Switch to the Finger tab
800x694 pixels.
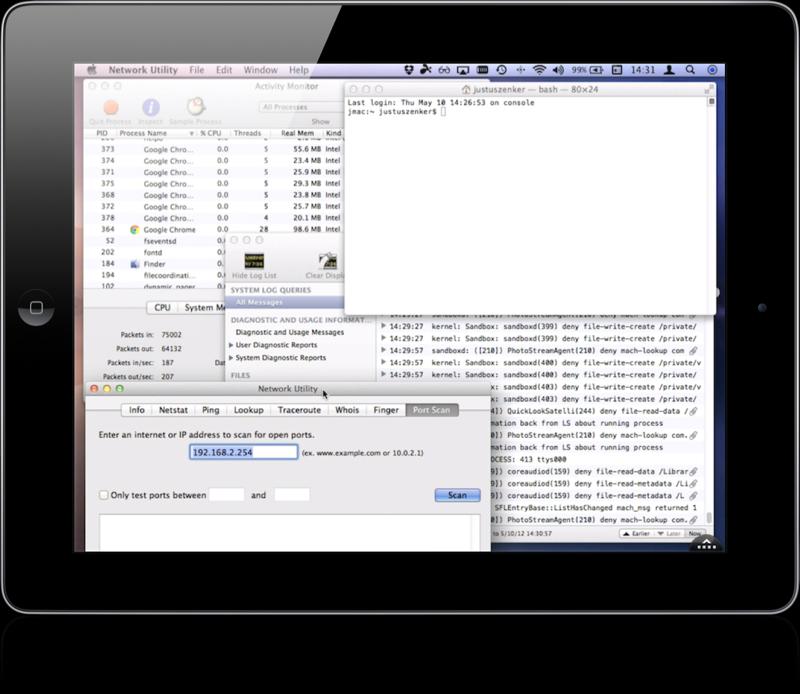point(386,410)
